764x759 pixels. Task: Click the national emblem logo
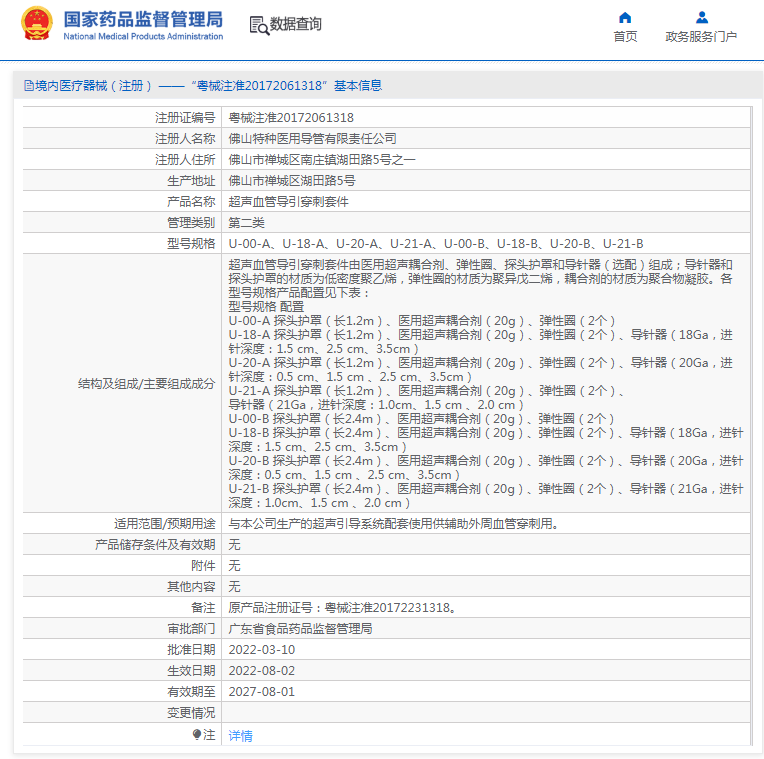[x=37, y=23]
